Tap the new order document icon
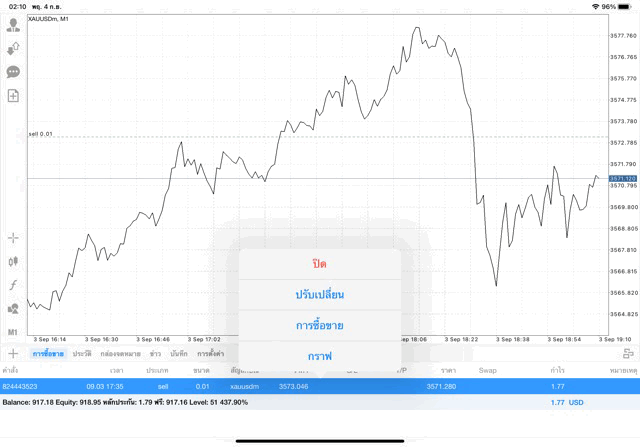Screen dimensions: 640x447 pyautogui.click(x=13, y=96)
